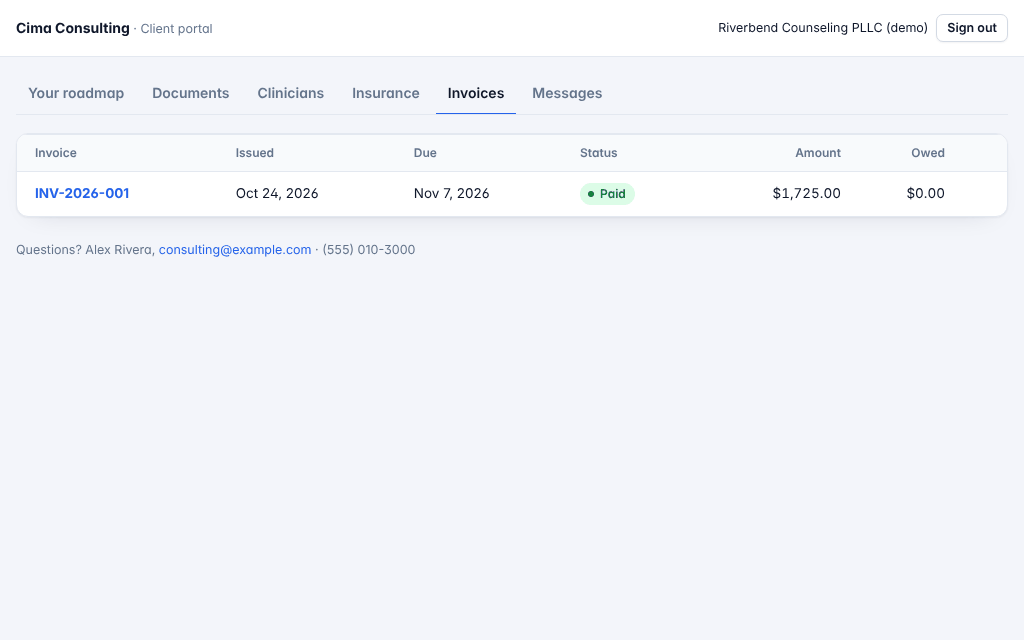Select the Insurance tab
Image resolution: width=1024 pixels, height=640 pixels.
coord(385,93)
